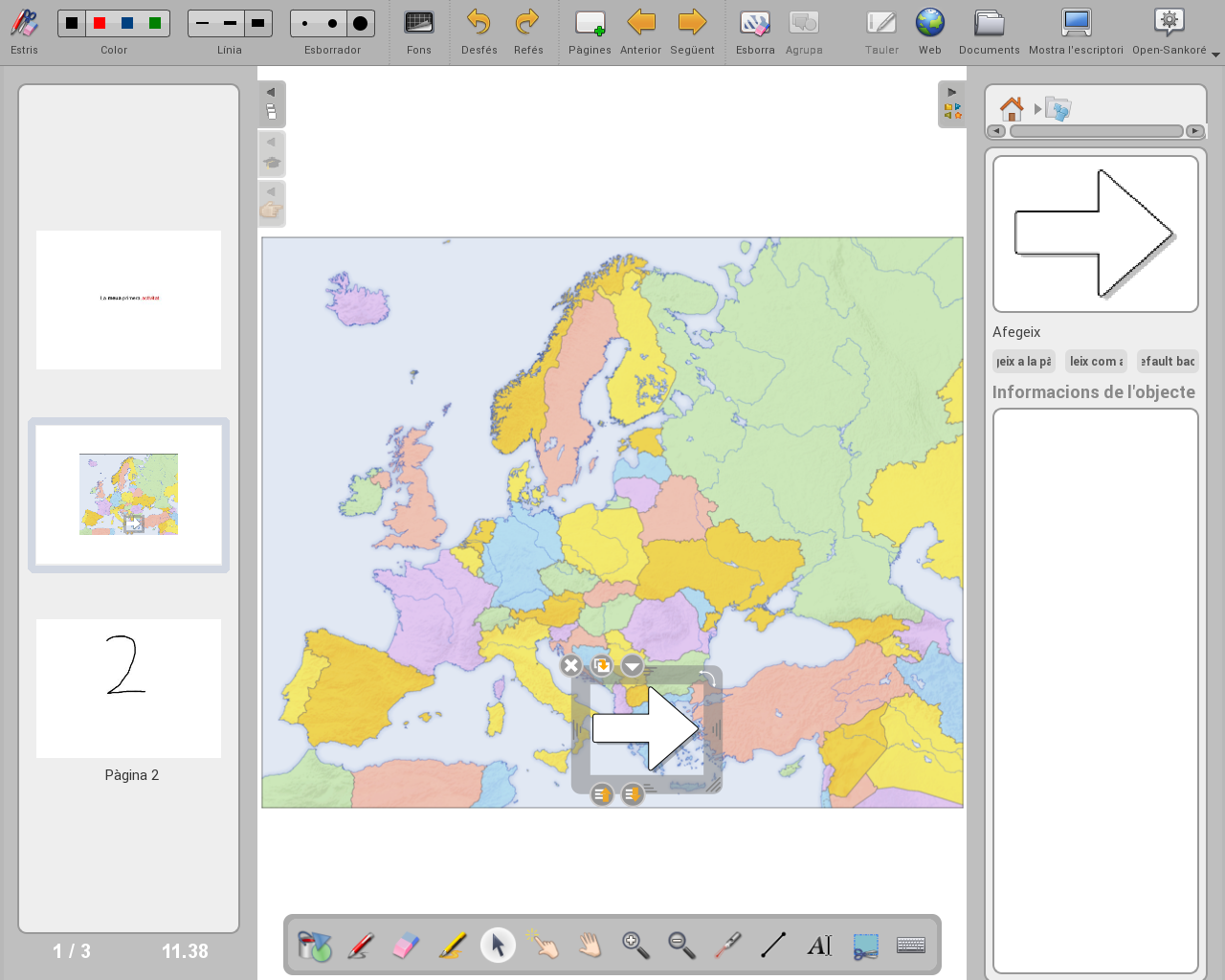Open the virtual keyboard

pyautogui.click(x=911, y=946)
